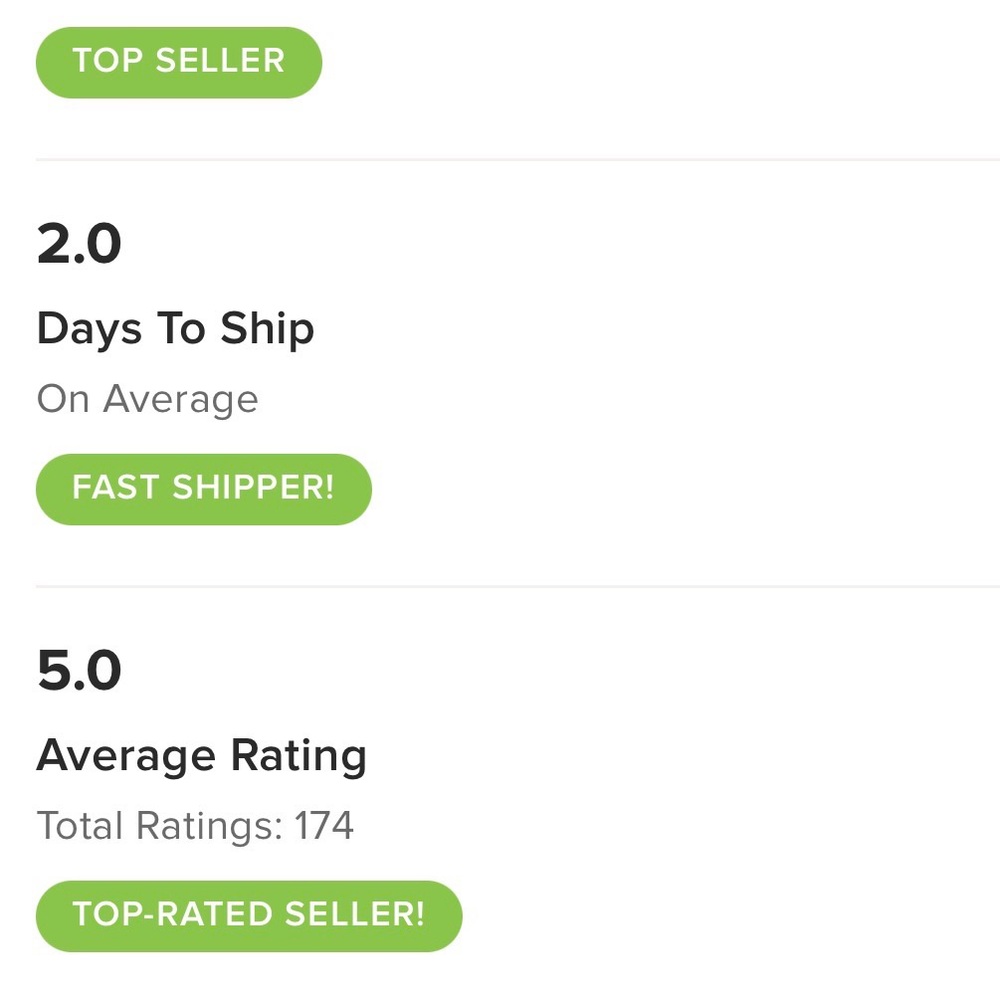
Task: Click the 5.0 rating value
Action: click(79, 671)
